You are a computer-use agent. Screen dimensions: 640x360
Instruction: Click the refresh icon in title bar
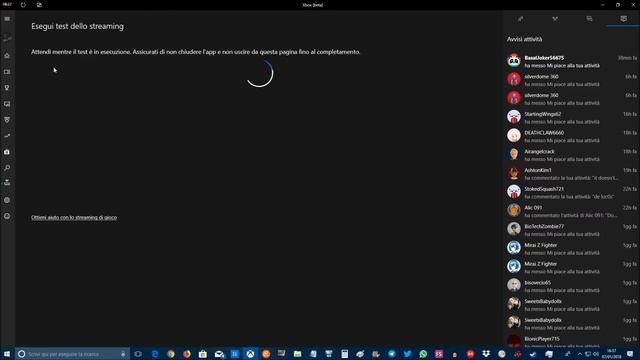pyautogui.click(x=23, y=5)
